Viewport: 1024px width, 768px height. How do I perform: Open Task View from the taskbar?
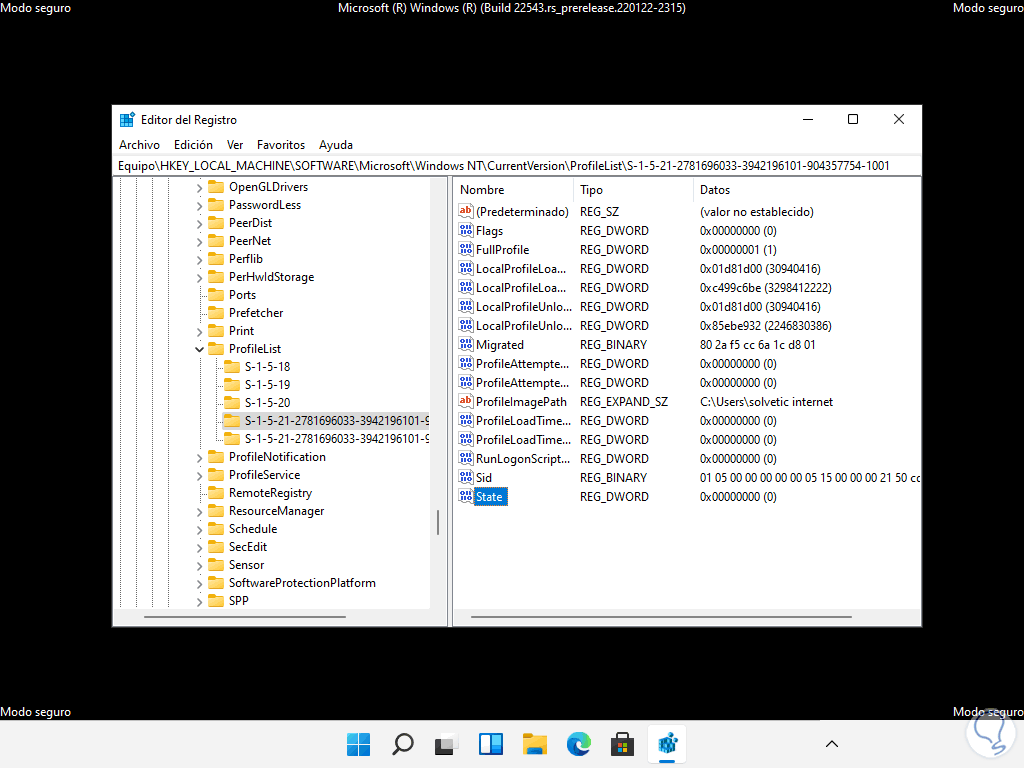pos(447,744)
